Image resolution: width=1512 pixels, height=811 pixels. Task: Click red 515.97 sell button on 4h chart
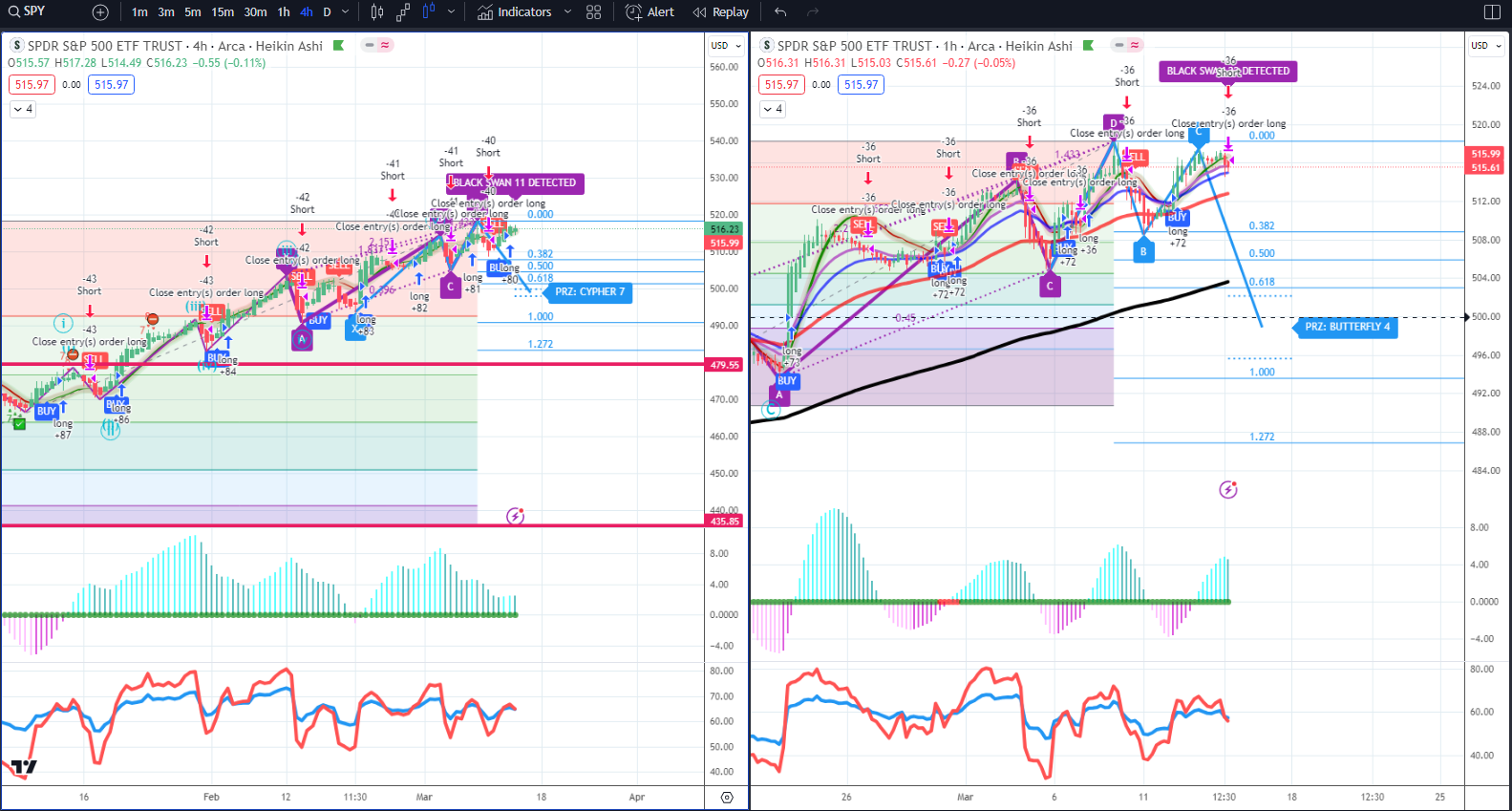[x=32, y=85]
